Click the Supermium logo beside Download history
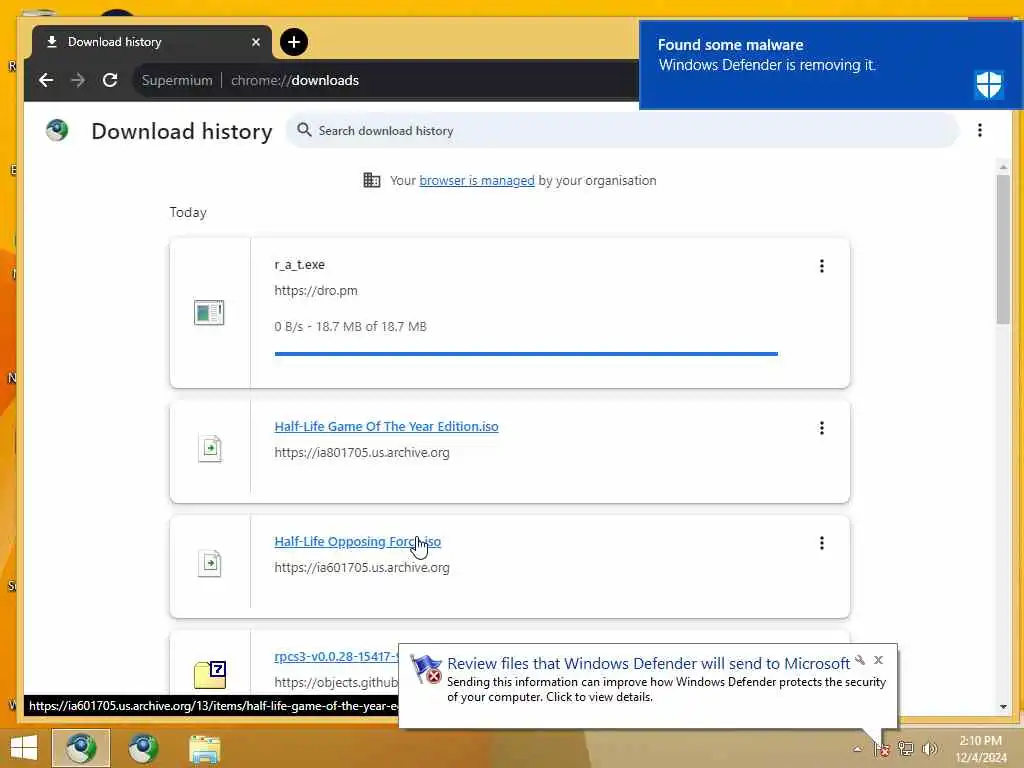Viewport: 1024px width, 768px height. [x=57, y=131]
